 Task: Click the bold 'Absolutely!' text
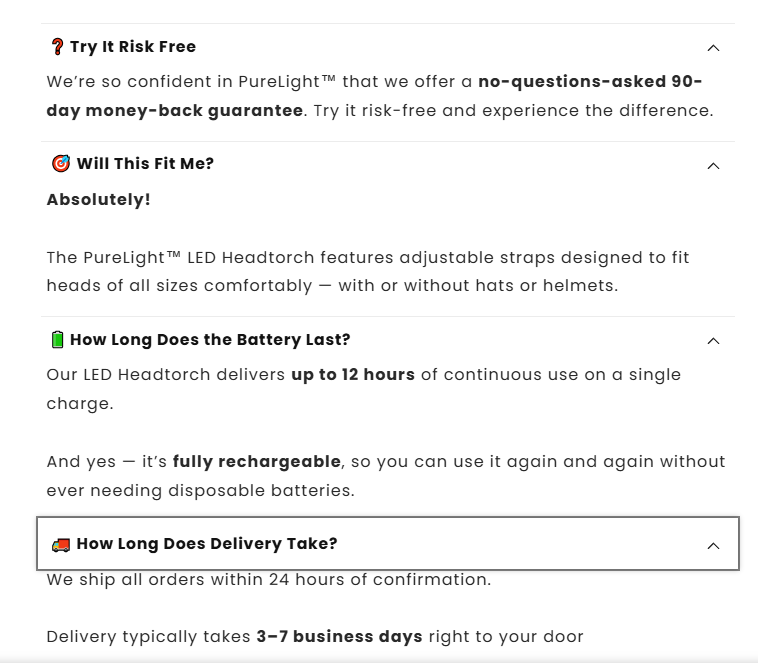pos(98,199)
